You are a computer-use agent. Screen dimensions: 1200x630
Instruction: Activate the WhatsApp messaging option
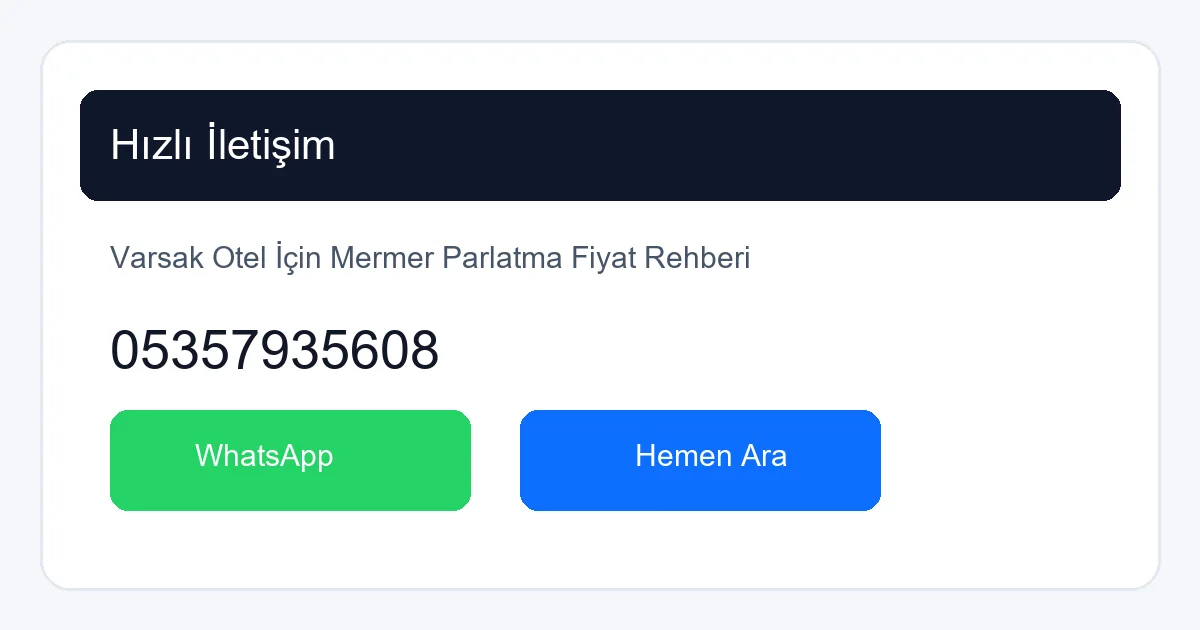click(x=290, y=460)
